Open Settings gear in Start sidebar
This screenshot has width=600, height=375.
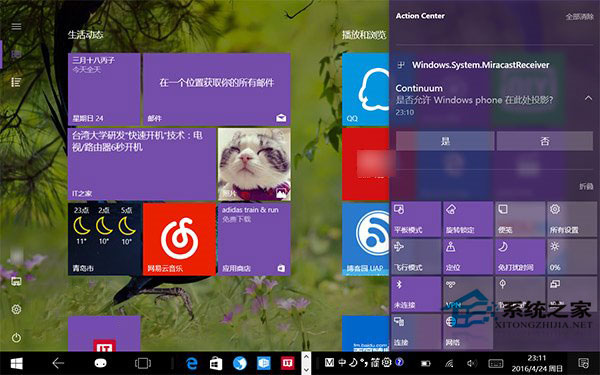click(x=16, y=309)
